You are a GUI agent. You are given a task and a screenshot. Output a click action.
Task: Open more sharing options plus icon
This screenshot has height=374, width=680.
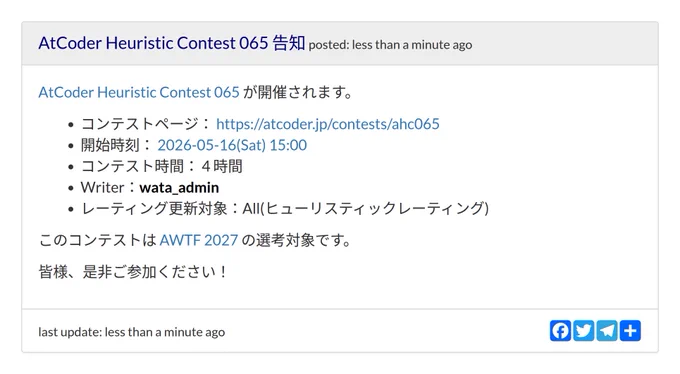(x=630, y=331)
